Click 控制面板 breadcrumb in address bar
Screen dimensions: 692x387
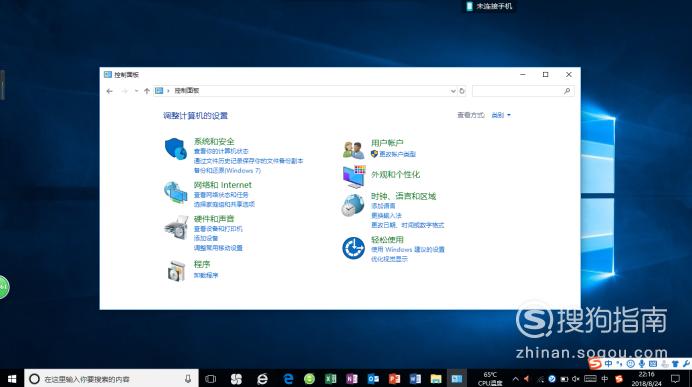click(x=187, y=91)
